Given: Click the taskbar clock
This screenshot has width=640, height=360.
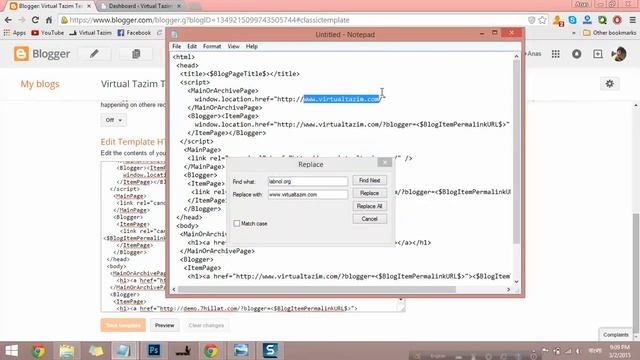Looking at the screenshot, I should 620,350.
